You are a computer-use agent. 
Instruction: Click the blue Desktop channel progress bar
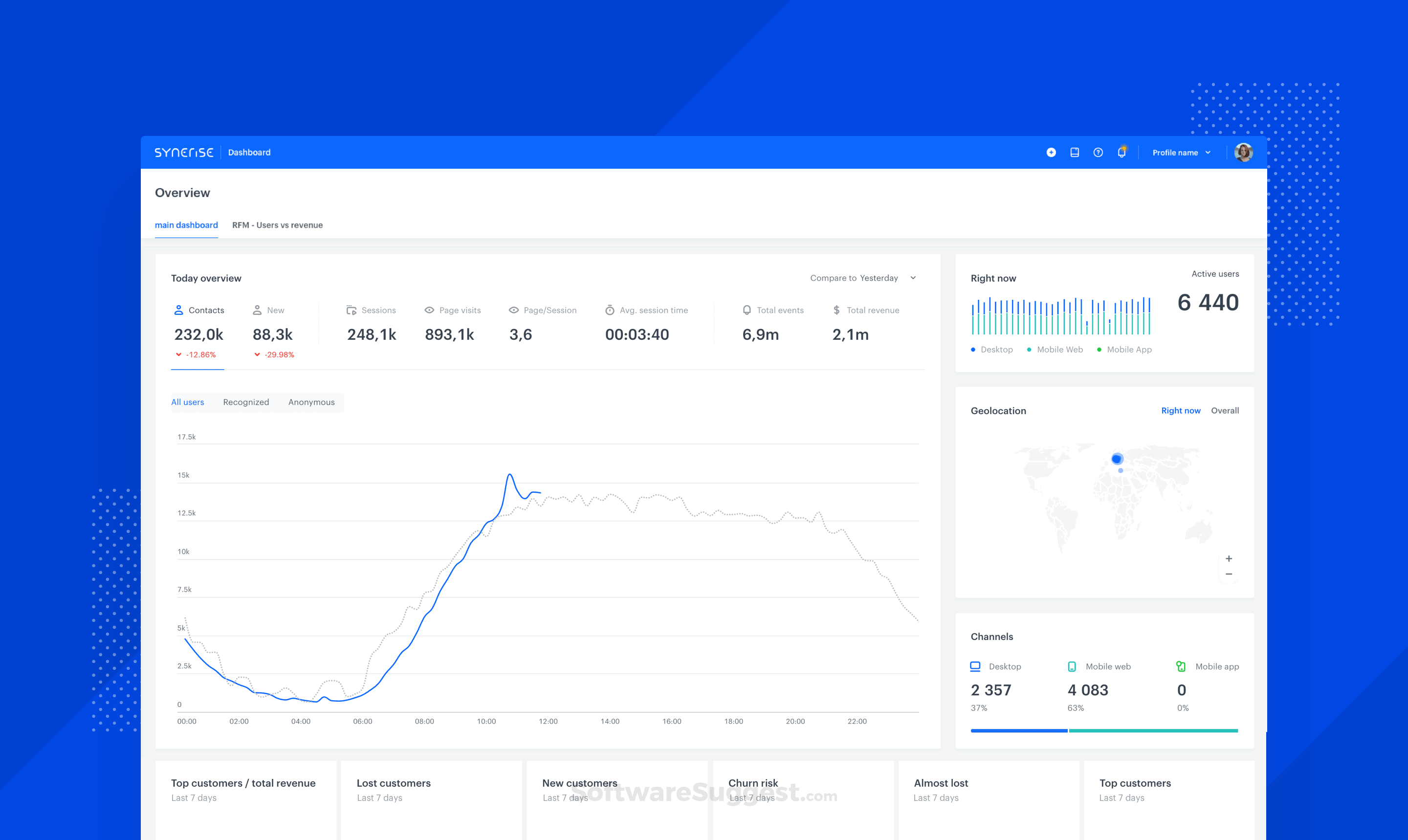pos(1019,731)
